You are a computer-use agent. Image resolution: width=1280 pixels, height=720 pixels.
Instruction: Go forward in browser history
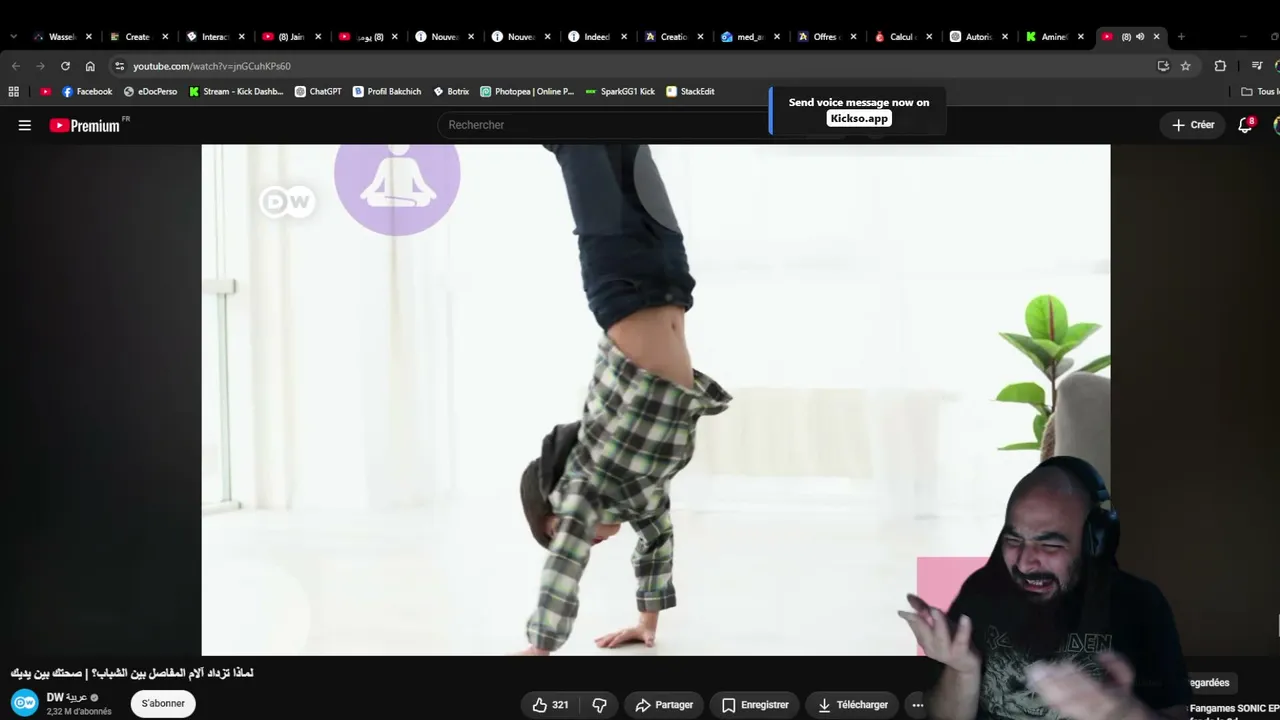point(40,66)
